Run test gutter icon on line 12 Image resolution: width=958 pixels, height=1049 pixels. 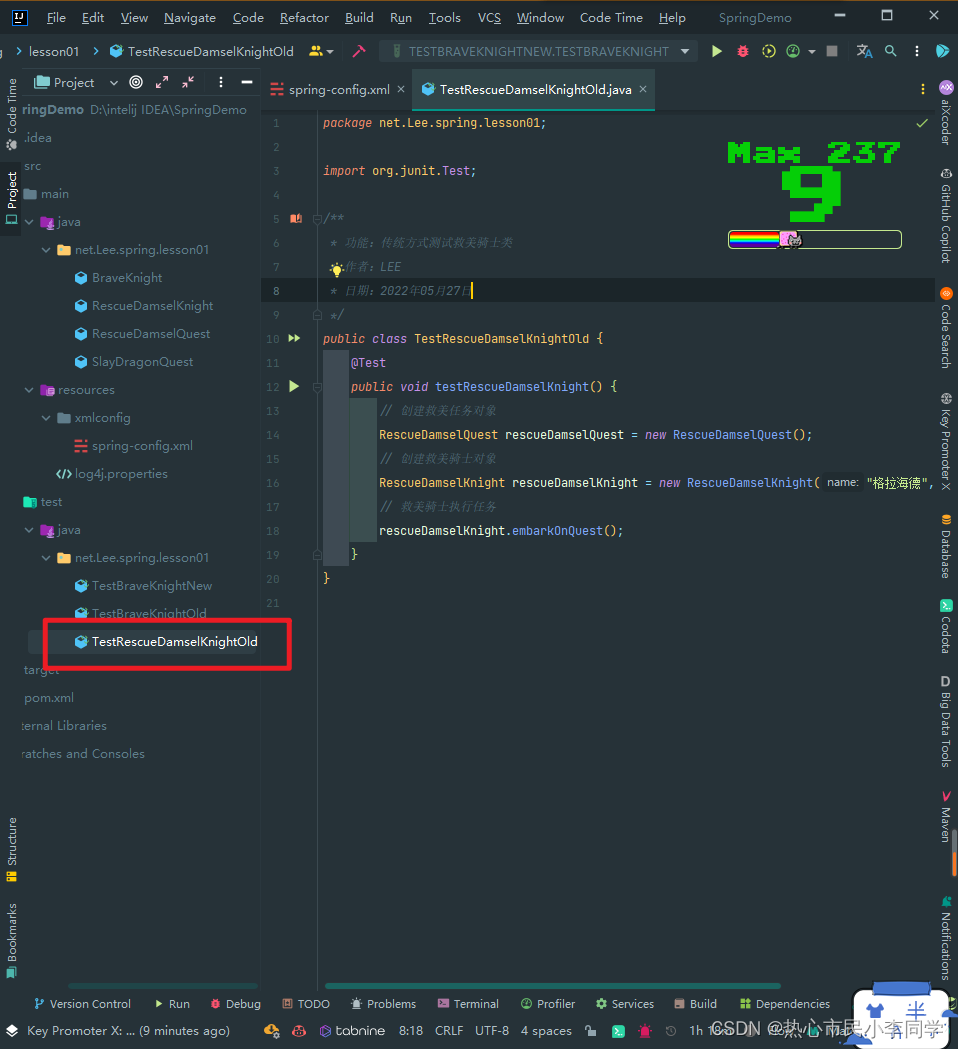[x=294, y=386]
